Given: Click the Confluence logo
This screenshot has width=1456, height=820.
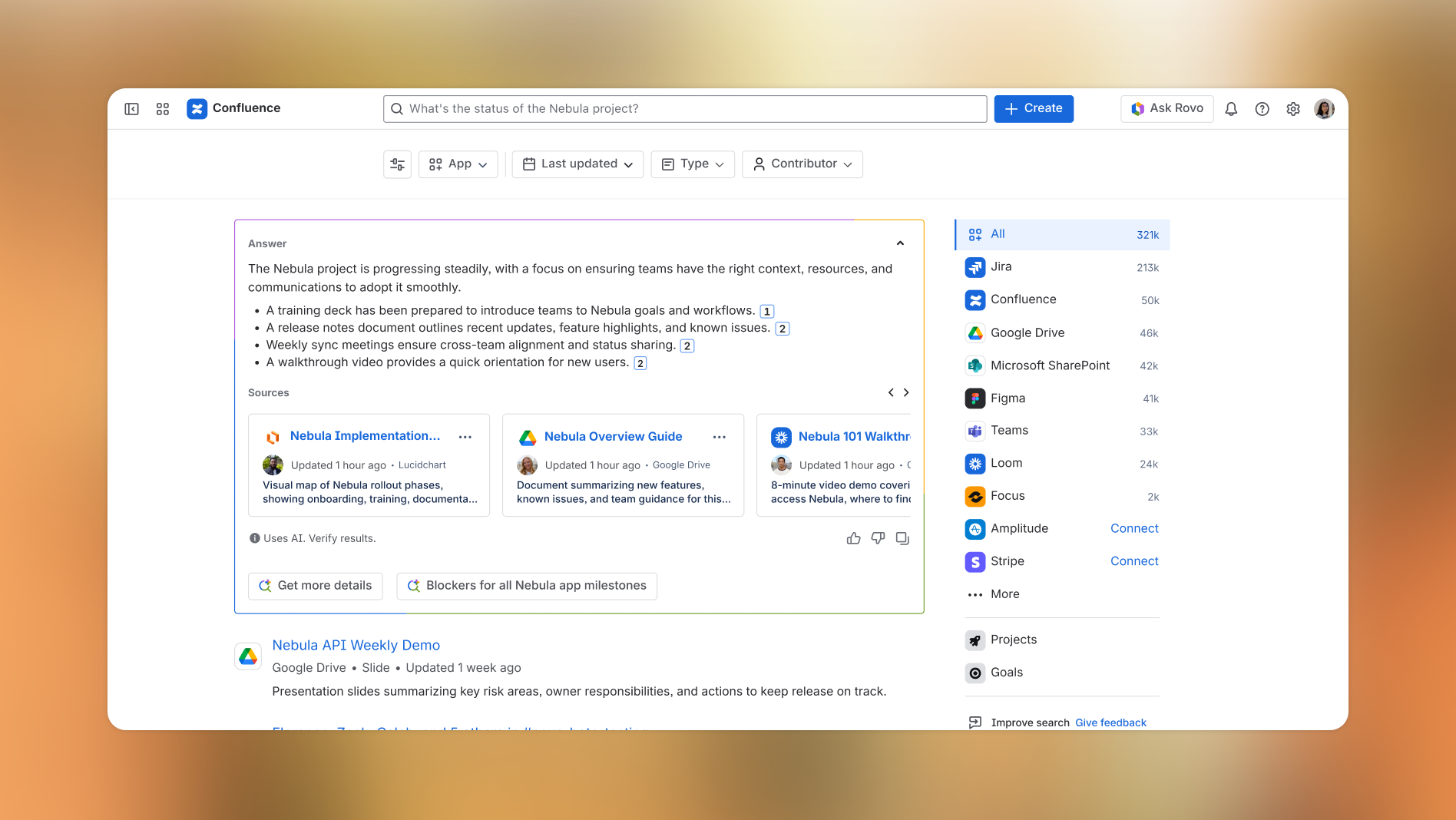Looking at the screenshot, I should [197, 109].
